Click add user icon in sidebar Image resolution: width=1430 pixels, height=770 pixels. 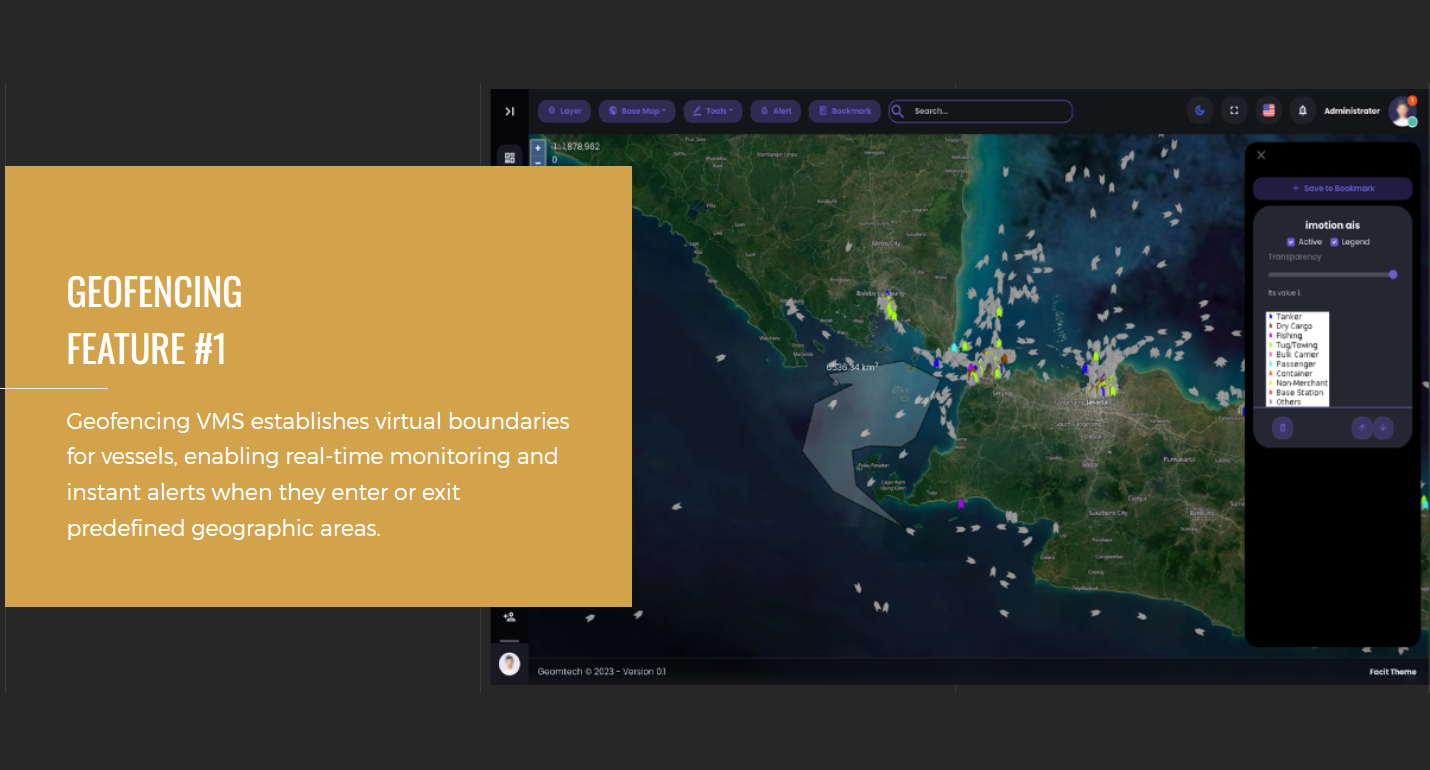point(509,617)
